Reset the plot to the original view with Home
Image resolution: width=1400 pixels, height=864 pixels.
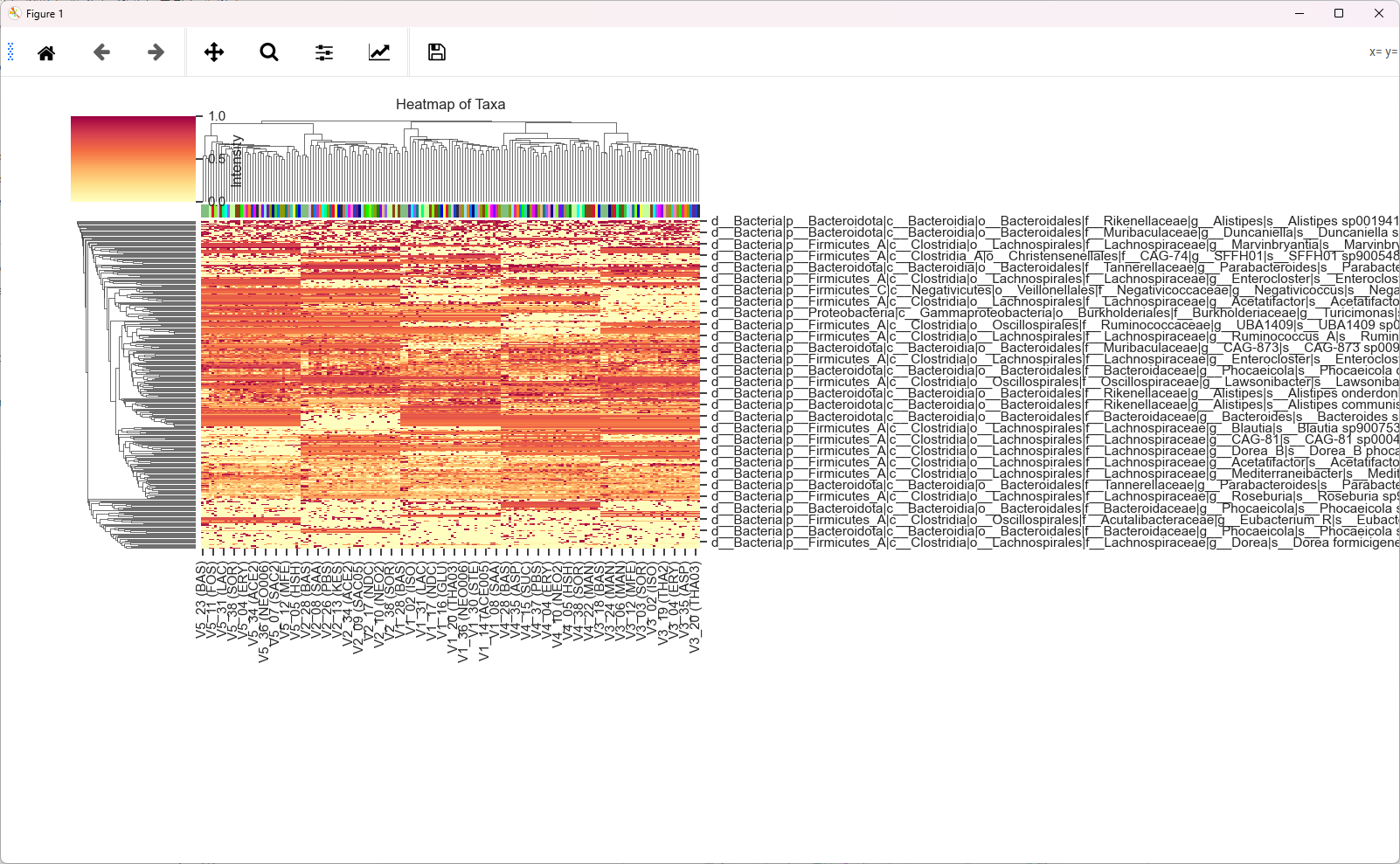pyautogui.click(x=46, y=52)
